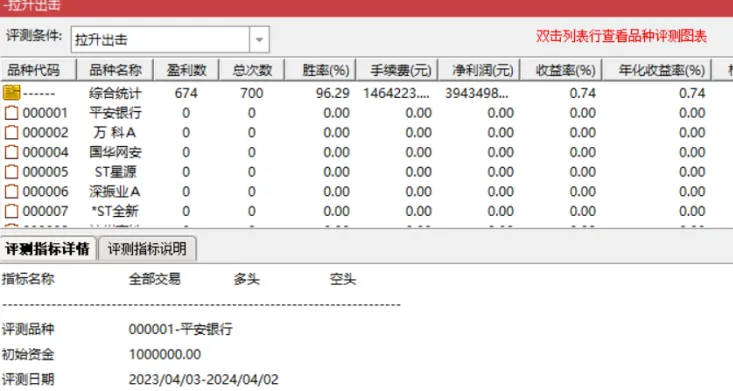Sort by 净利润(元) column header

pyautogui.click(x=479, y=70)
